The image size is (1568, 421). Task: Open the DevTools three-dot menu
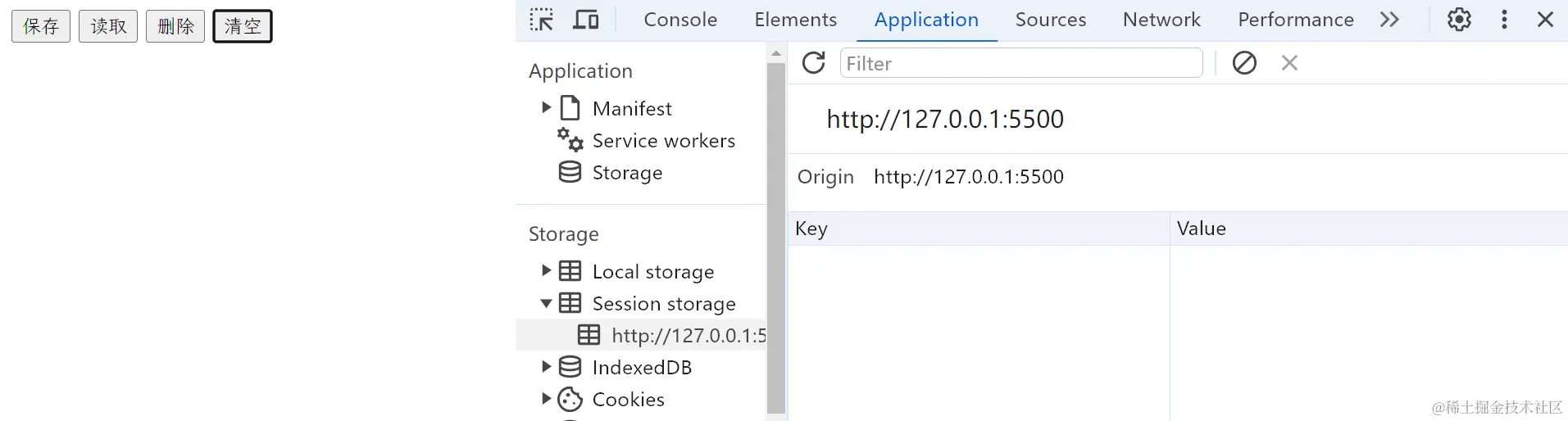(x=1504, y=20)
